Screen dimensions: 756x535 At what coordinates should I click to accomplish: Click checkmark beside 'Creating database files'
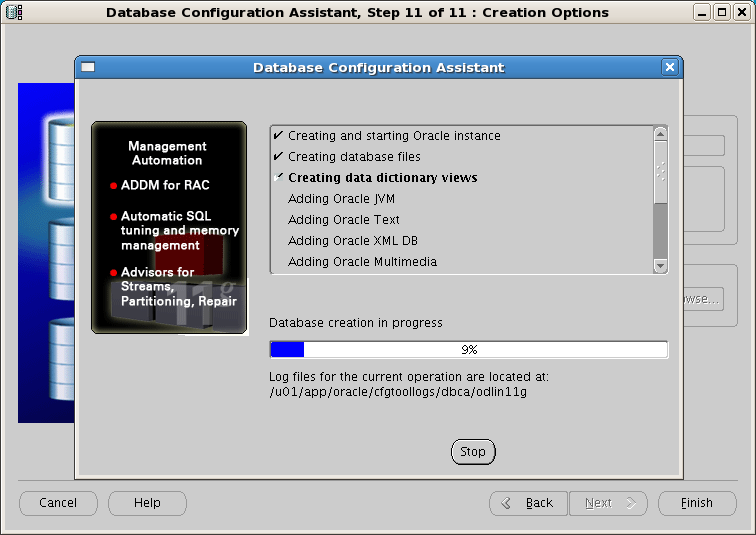[278, 156]
